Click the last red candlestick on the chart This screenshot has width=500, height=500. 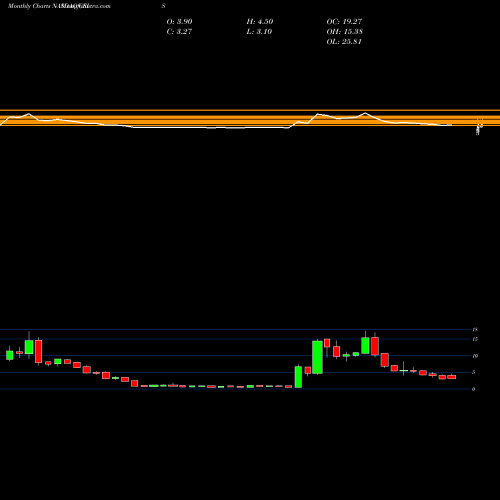click(x=452, y=377)
